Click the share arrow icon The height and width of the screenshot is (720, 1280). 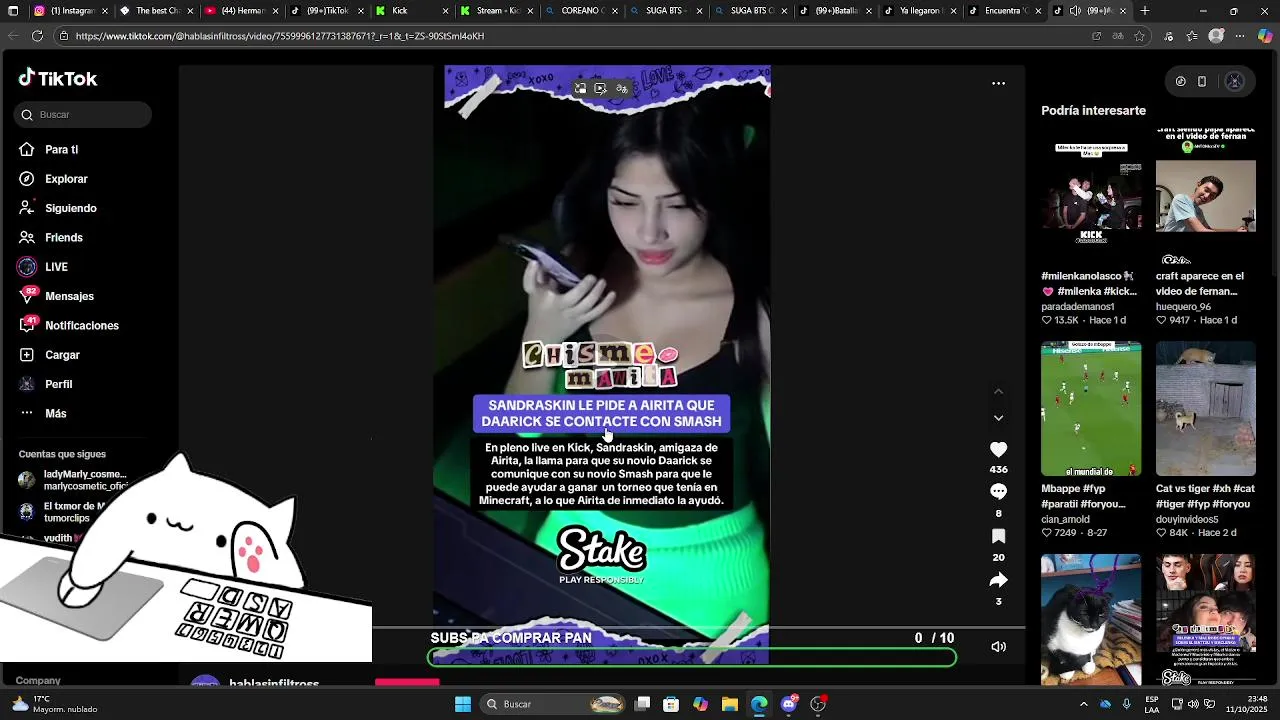998,580
